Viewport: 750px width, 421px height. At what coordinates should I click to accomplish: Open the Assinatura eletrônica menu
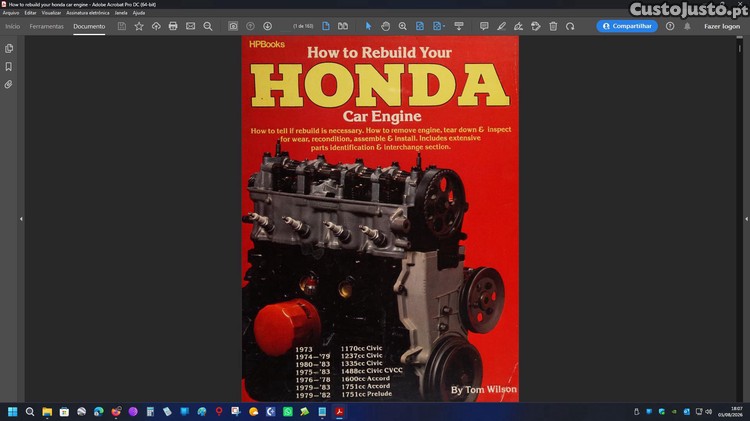coord(88,13)
